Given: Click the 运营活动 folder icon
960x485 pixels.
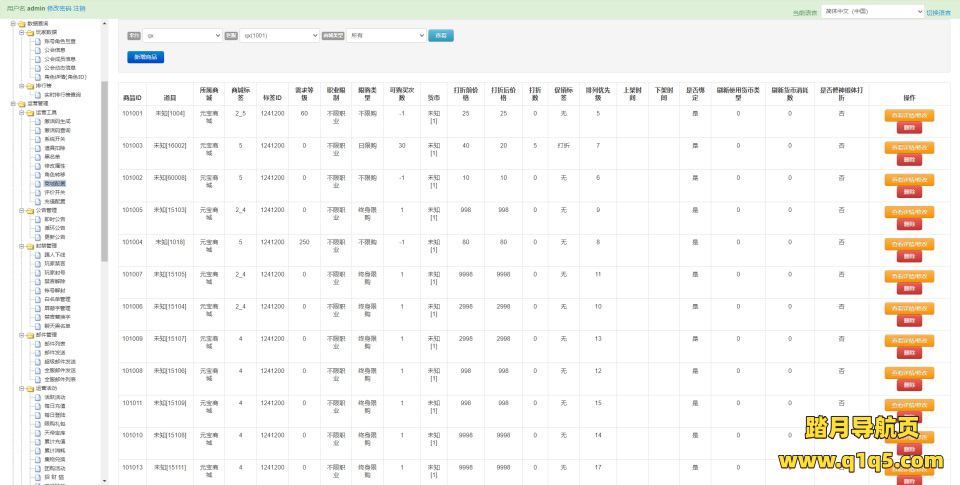Looking at the screenshot, I should point(30,388).
